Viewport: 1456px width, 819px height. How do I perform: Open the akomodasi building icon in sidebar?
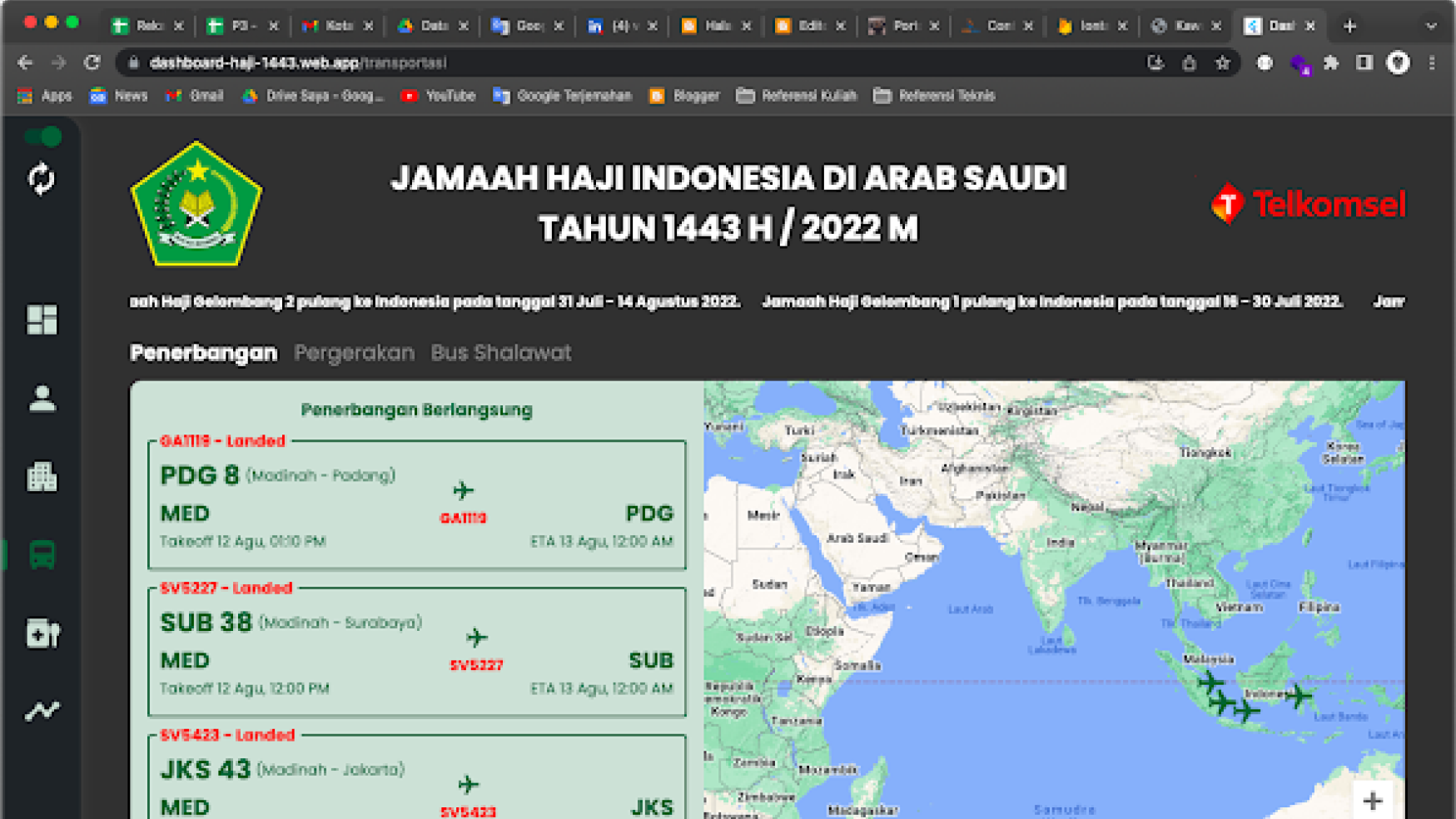point(42,476)
